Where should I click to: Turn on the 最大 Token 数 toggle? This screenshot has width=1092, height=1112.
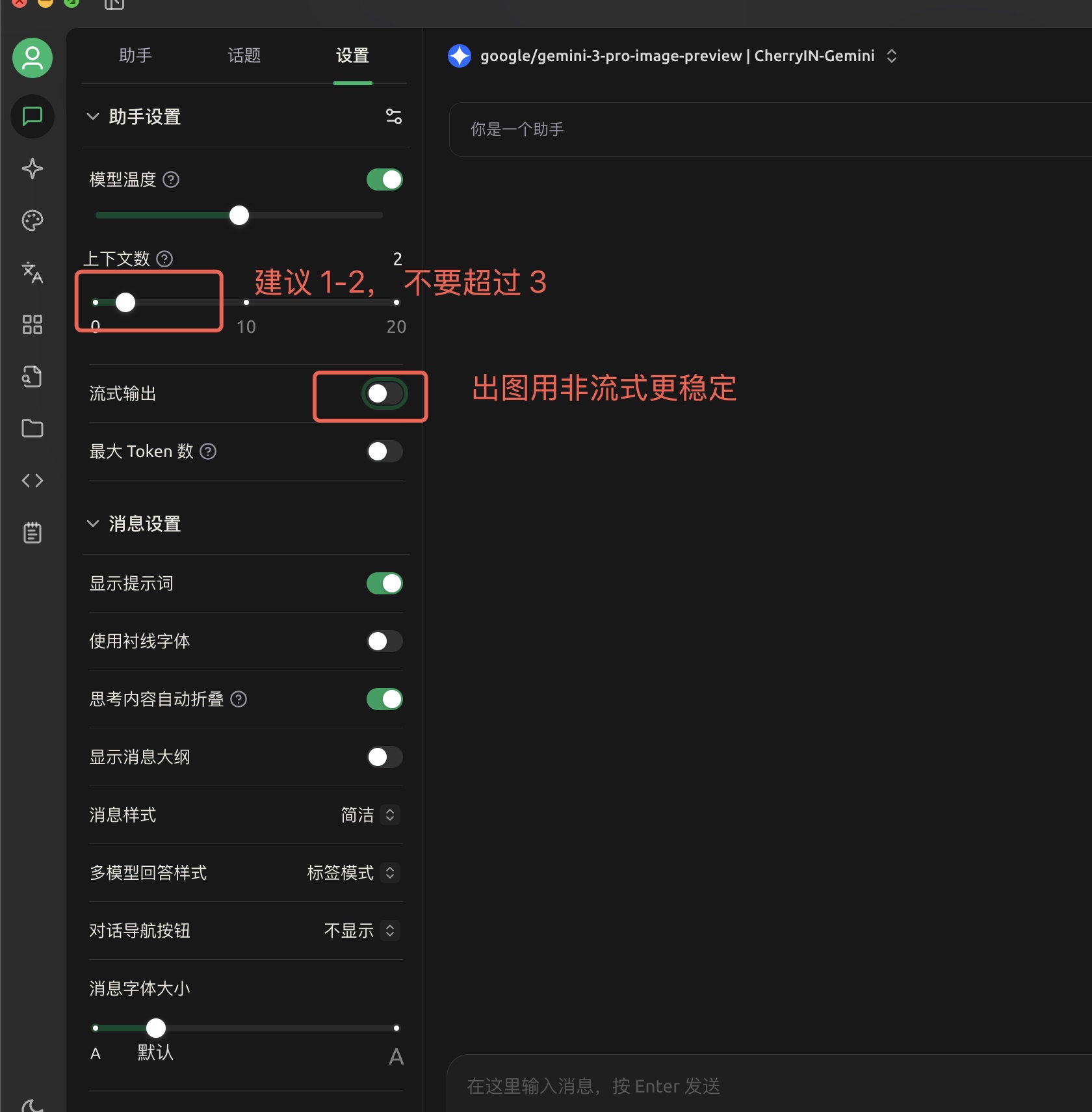[x=384, y=451]
